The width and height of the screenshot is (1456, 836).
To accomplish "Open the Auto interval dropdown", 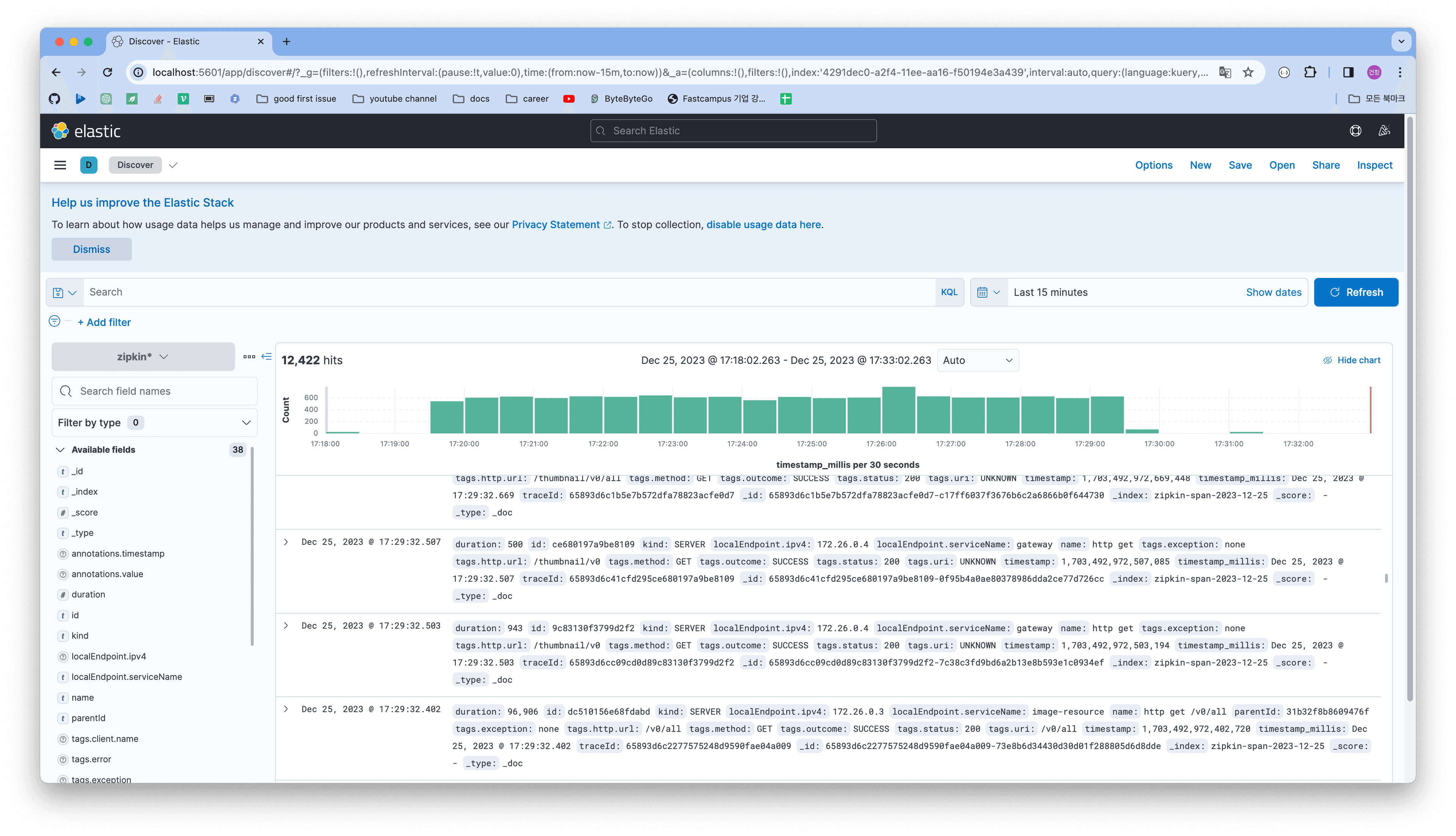I will click(x=977, y=360).
